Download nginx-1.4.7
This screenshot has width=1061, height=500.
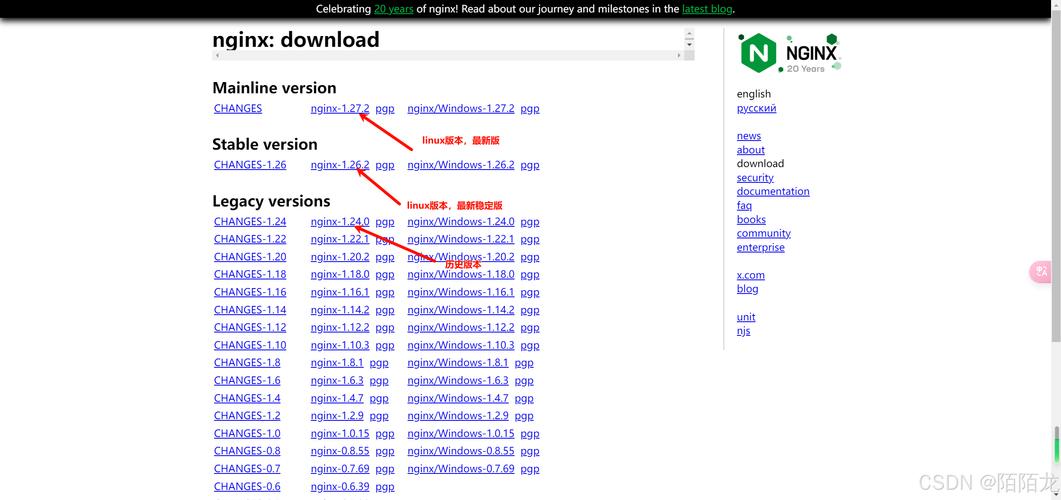coord(337,398)
